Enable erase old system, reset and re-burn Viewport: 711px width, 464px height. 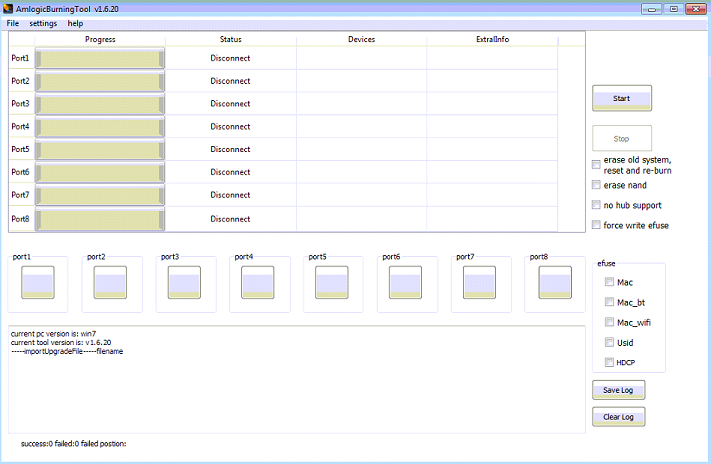coord(596,165)
